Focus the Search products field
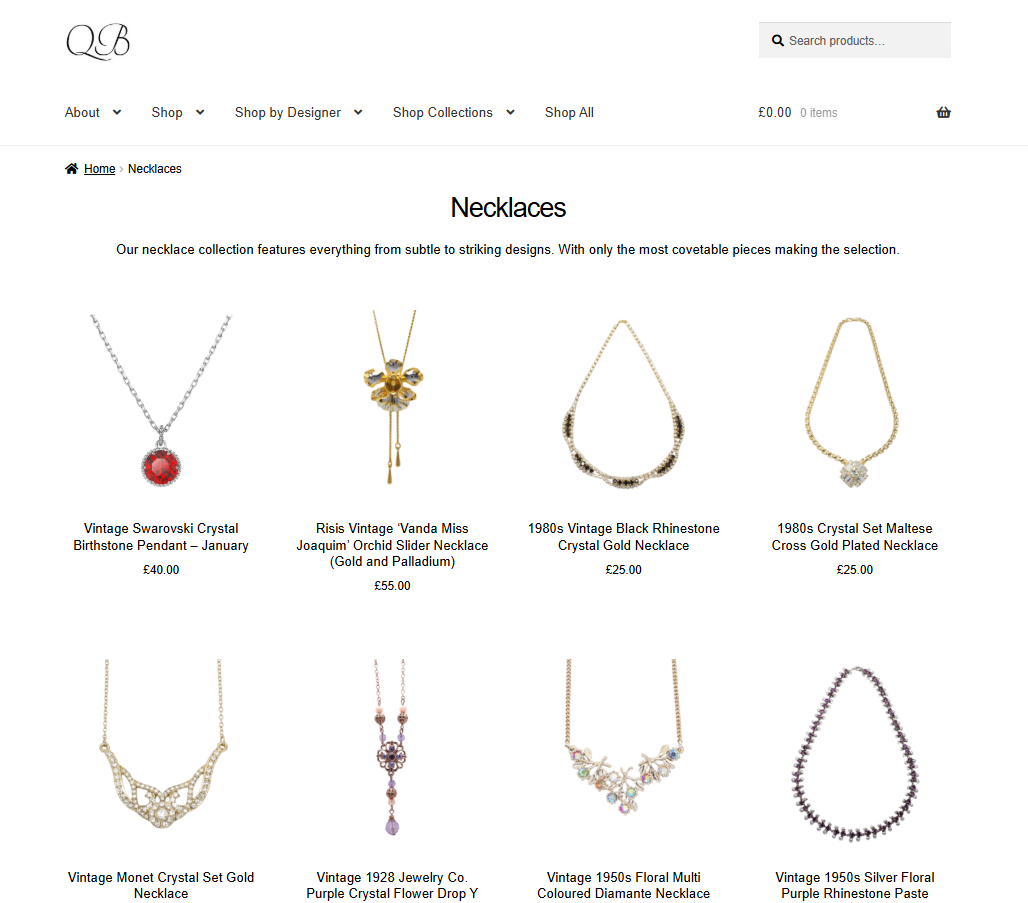Image resolution: width=1028 pixels, height=903 pixels. click(855, 41)
